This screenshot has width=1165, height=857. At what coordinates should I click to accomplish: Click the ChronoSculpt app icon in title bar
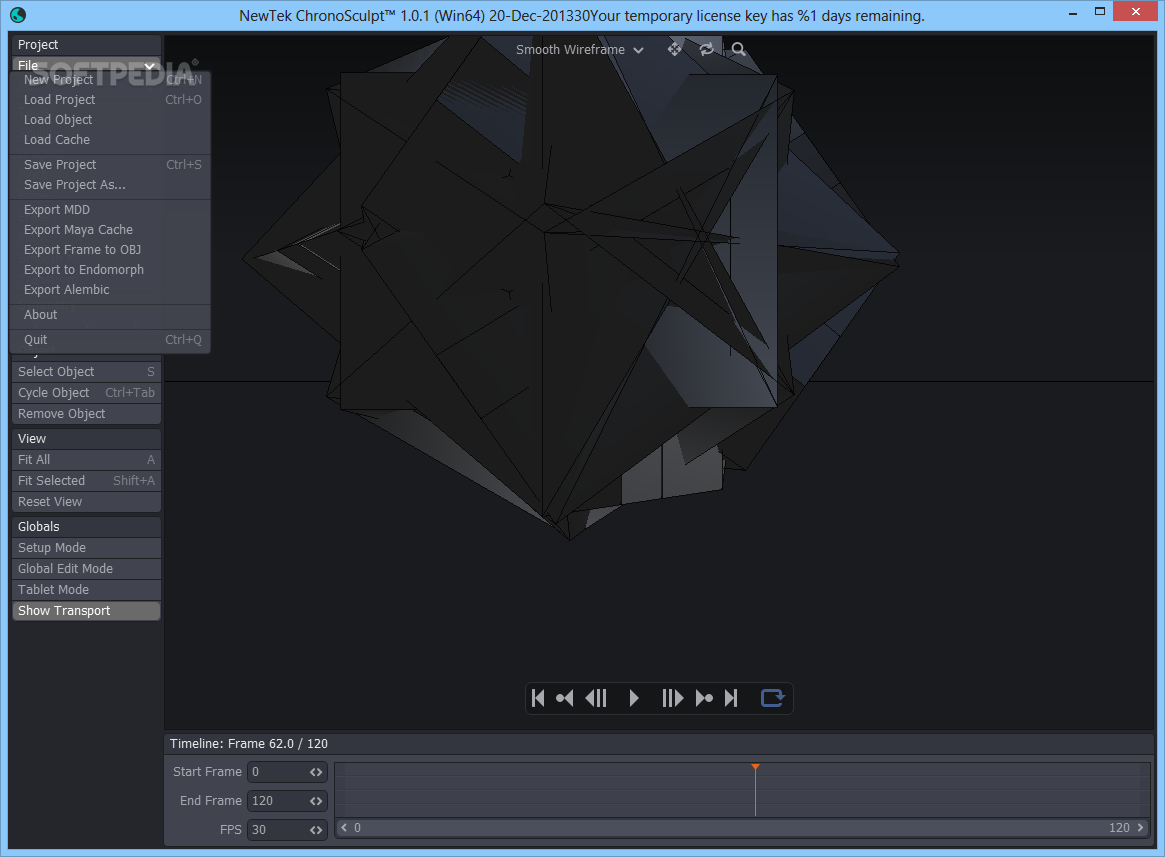pyautogui.click(x=18, y=14)
